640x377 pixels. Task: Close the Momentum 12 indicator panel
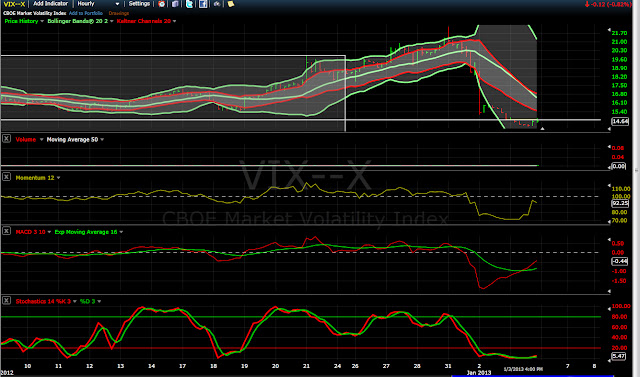7,177
